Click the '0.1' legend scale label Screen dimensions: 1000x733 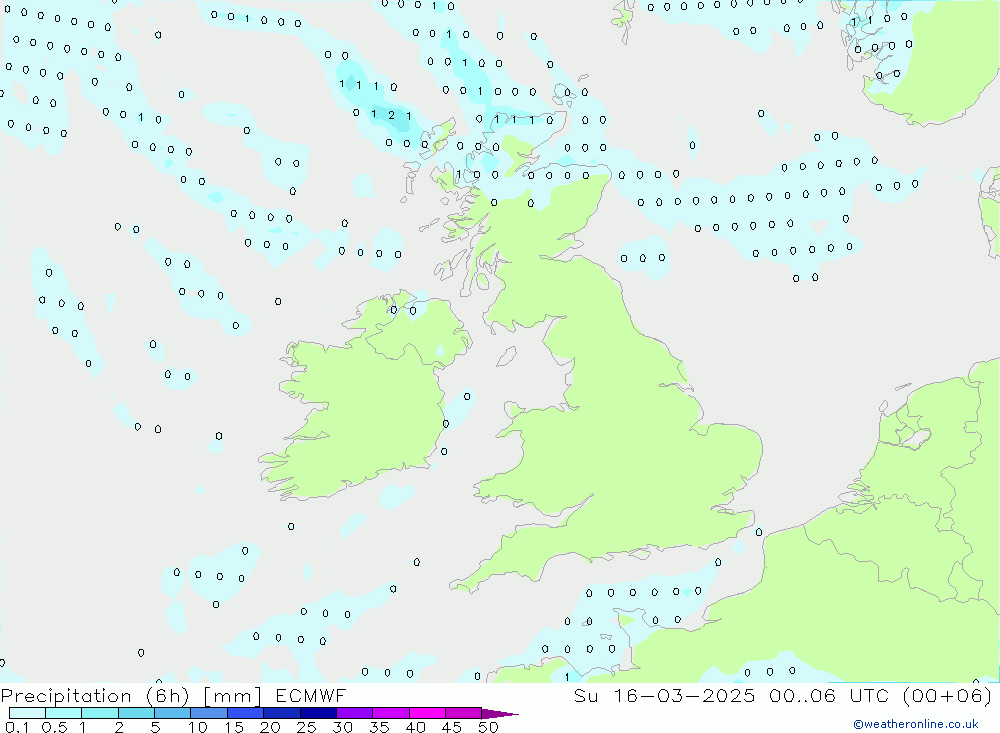pyautogui.click(x=17, y=727)
